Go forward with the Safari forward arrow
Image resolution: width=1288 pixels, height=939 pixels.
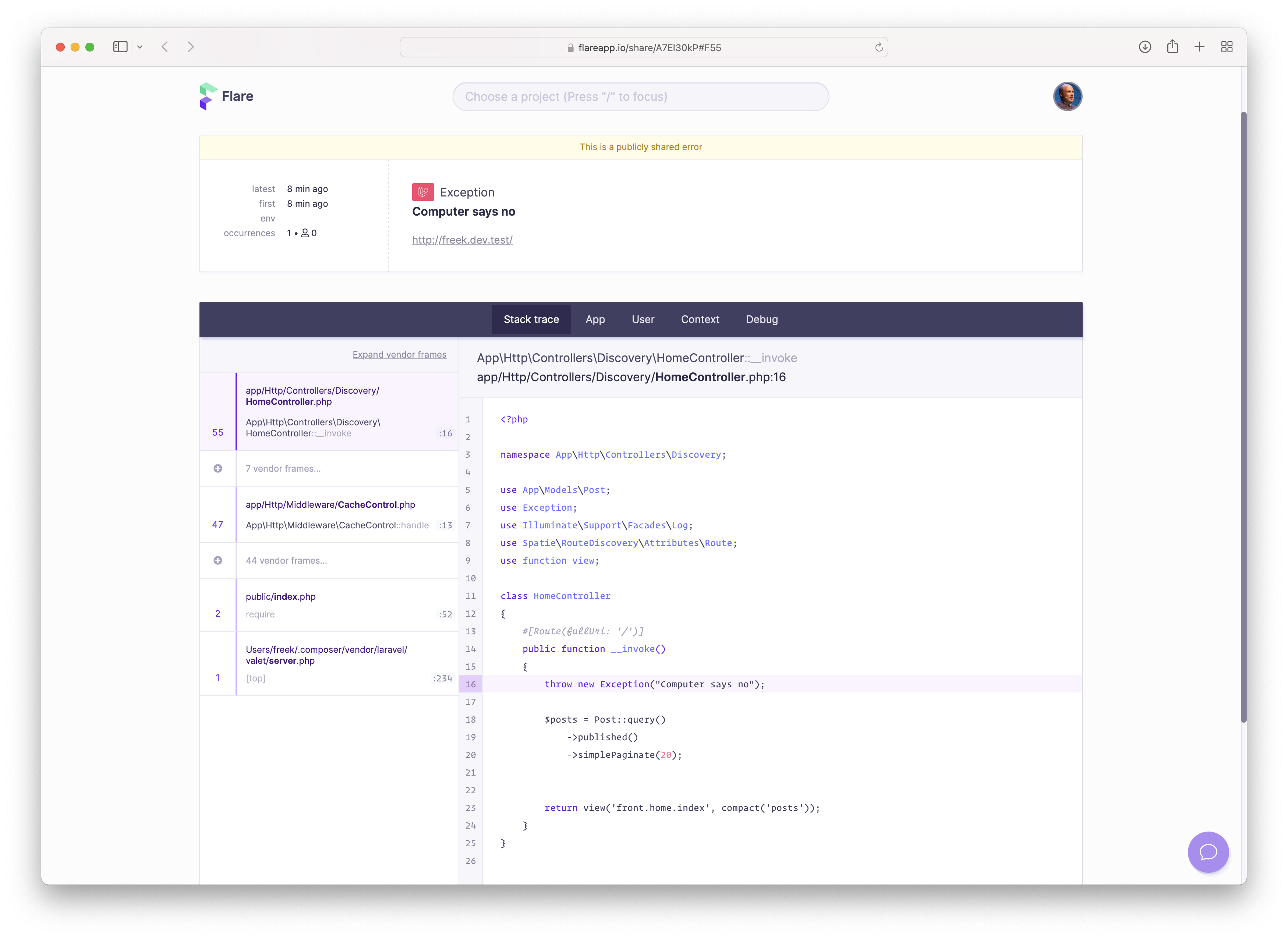(x=191, y=47)
